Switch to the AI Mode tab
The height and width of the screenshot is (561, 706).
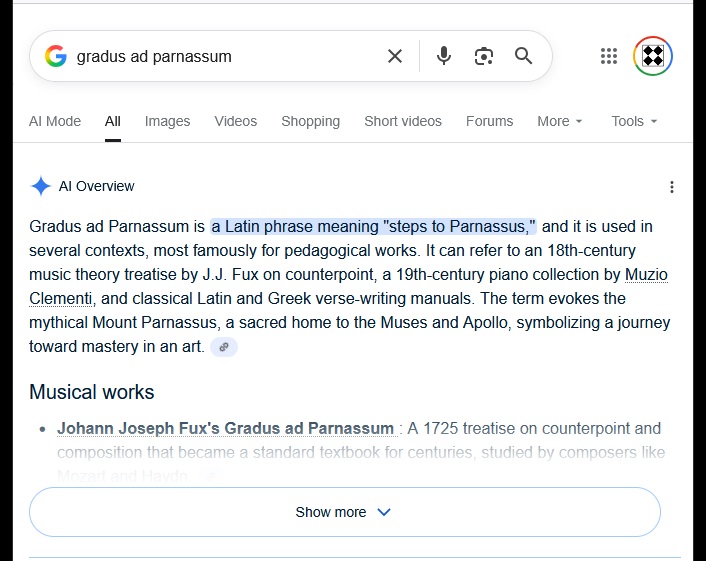pyautogui.click(x=55, y=121)
